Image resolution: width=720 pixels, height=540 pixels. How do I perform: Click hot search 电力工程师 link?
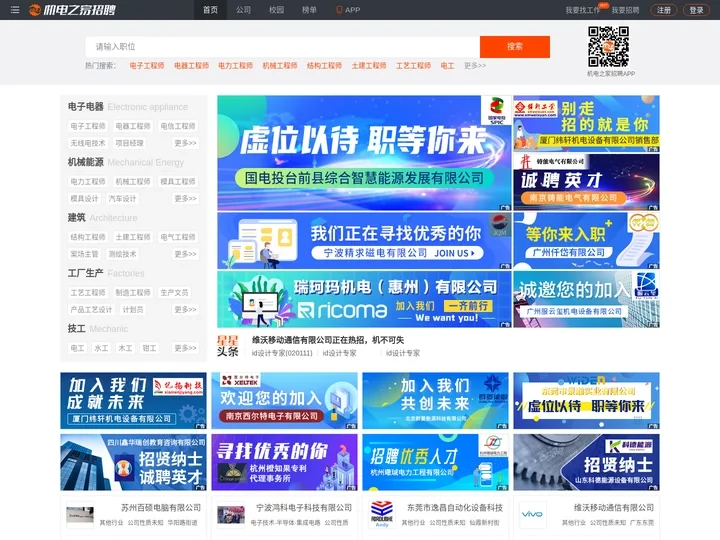tap(236, 66)
